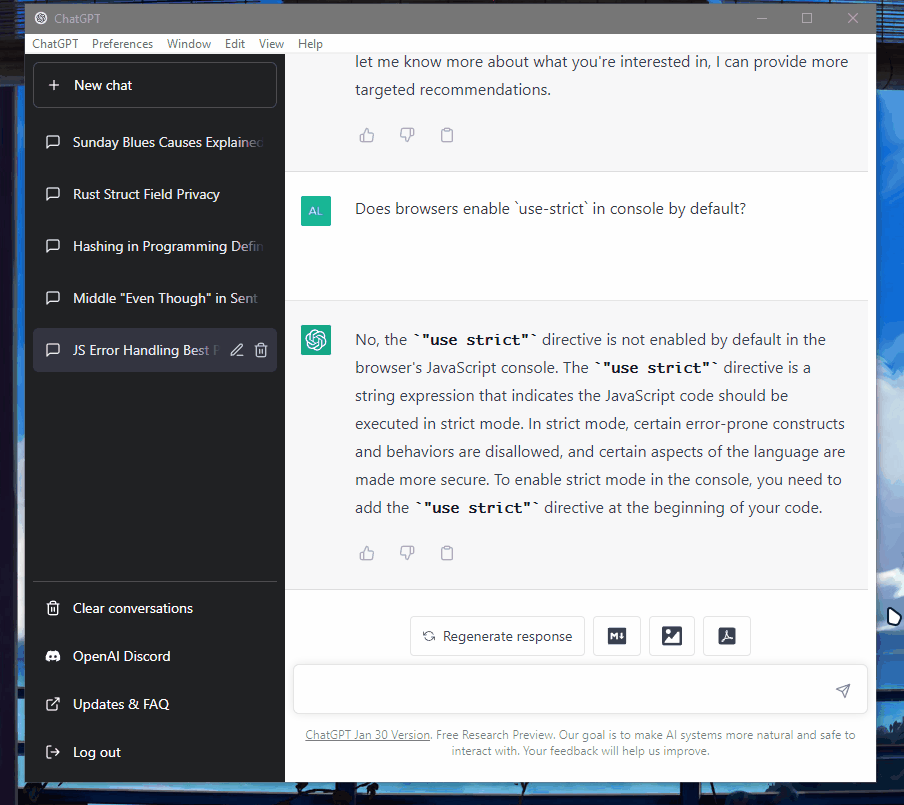Open Hashing in Programming conversation
This screenshot has width=904, height=805.
pyautogui.click(x=155, y=246)
